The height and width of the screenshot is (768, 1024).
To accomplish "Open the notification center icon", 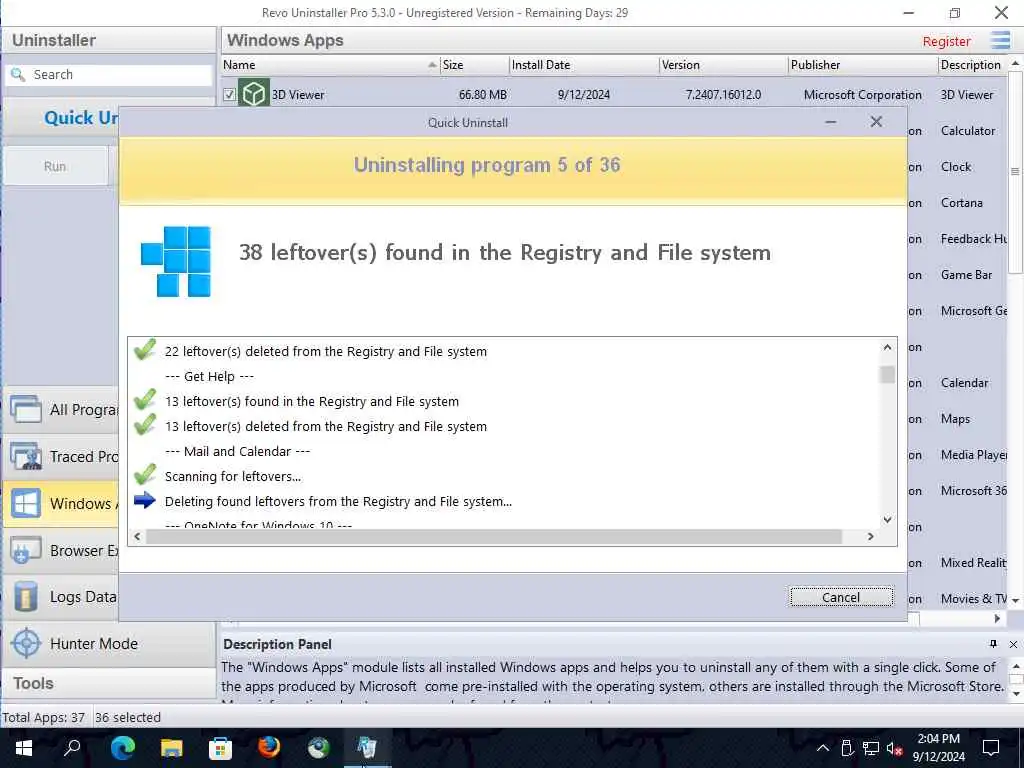I will click(991, 748).
